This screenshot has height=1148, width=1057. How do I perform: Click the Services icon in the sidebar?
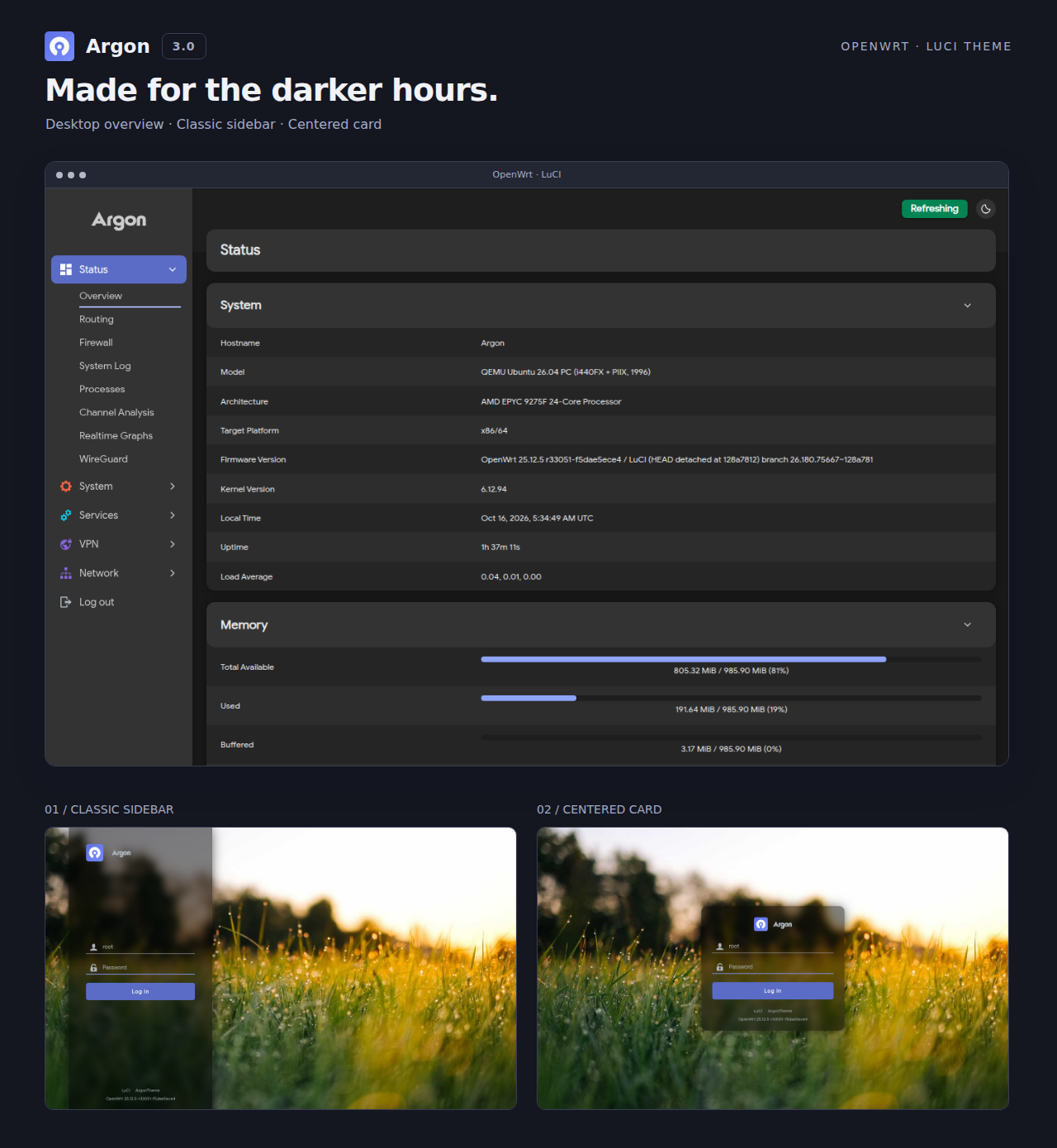point(66,515)
